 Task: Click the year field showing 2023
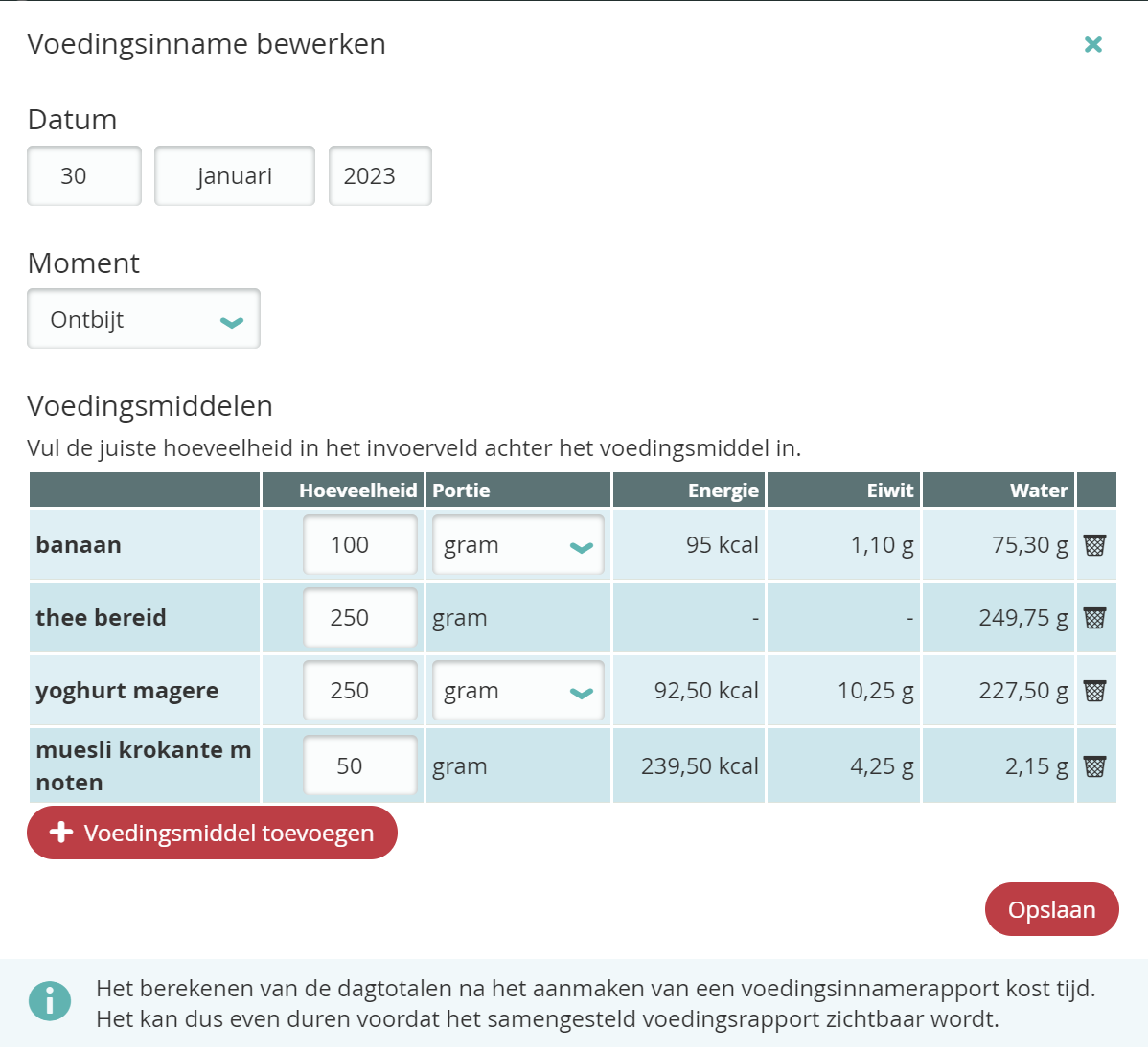(379, 176)
